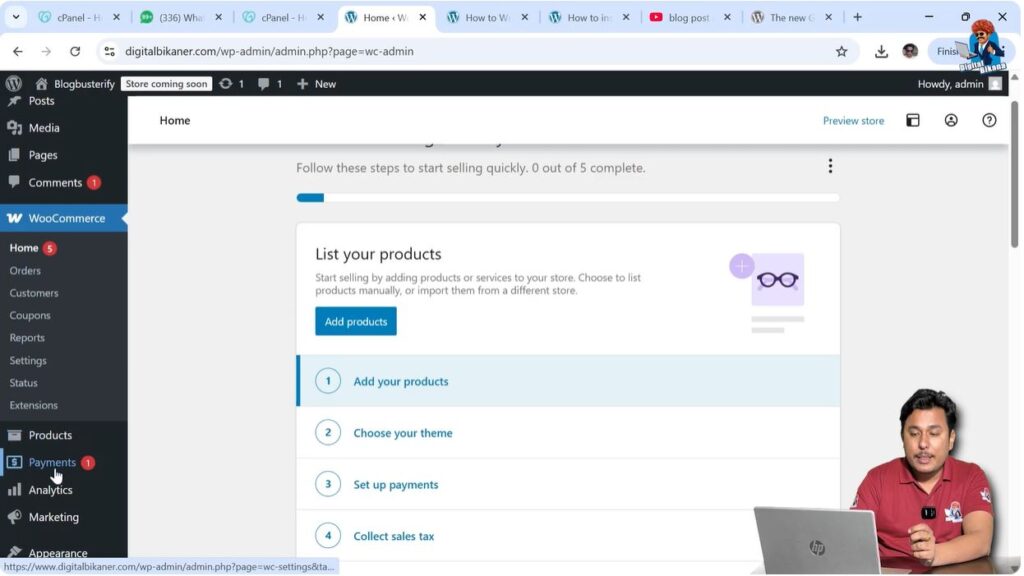This screenshot has width=1024, height=576.
Task: Open the Coupons menu item
Action: click(29, 315)
